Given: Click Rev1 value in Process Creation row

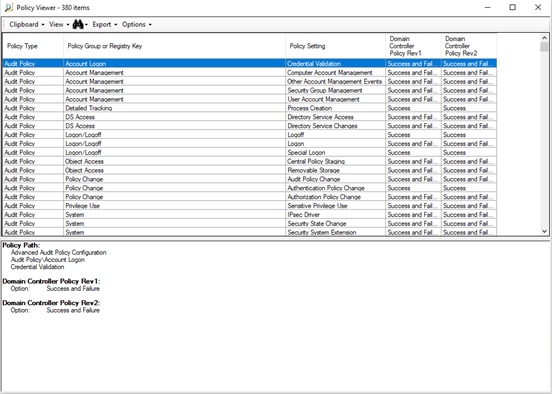Looking at the screenshot, I should [x=413, y=108].
